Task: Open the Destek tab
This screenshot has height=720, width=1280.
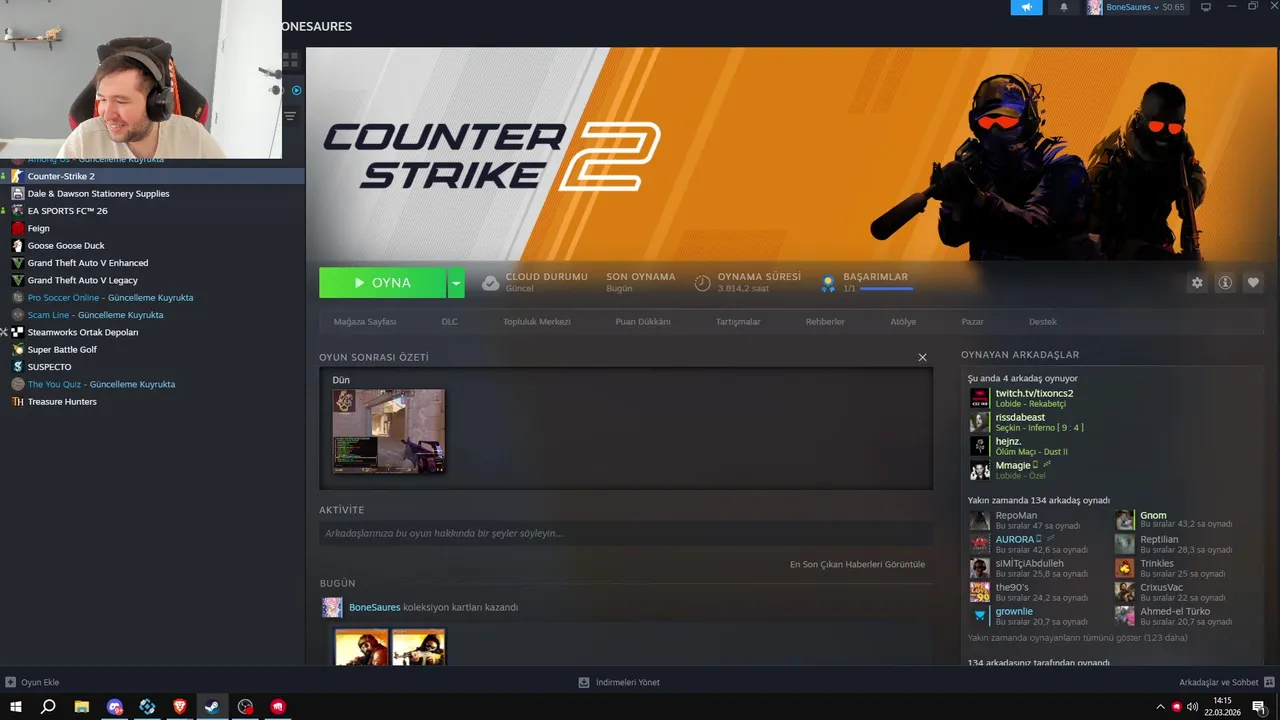Action: click(x=1043, y=322)
